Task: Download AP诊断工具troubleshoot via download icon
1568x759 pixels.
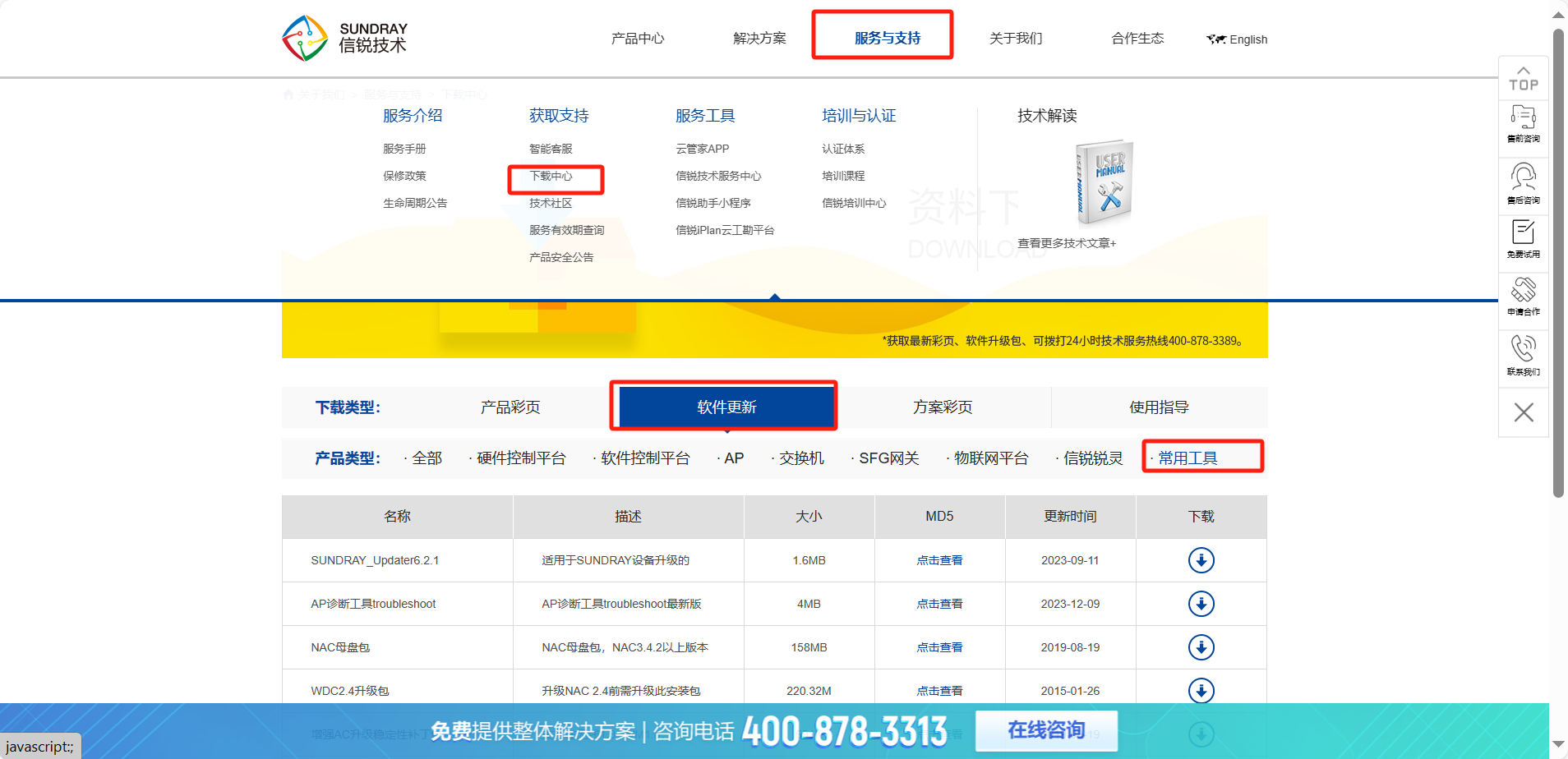Action: (1201, 604)
